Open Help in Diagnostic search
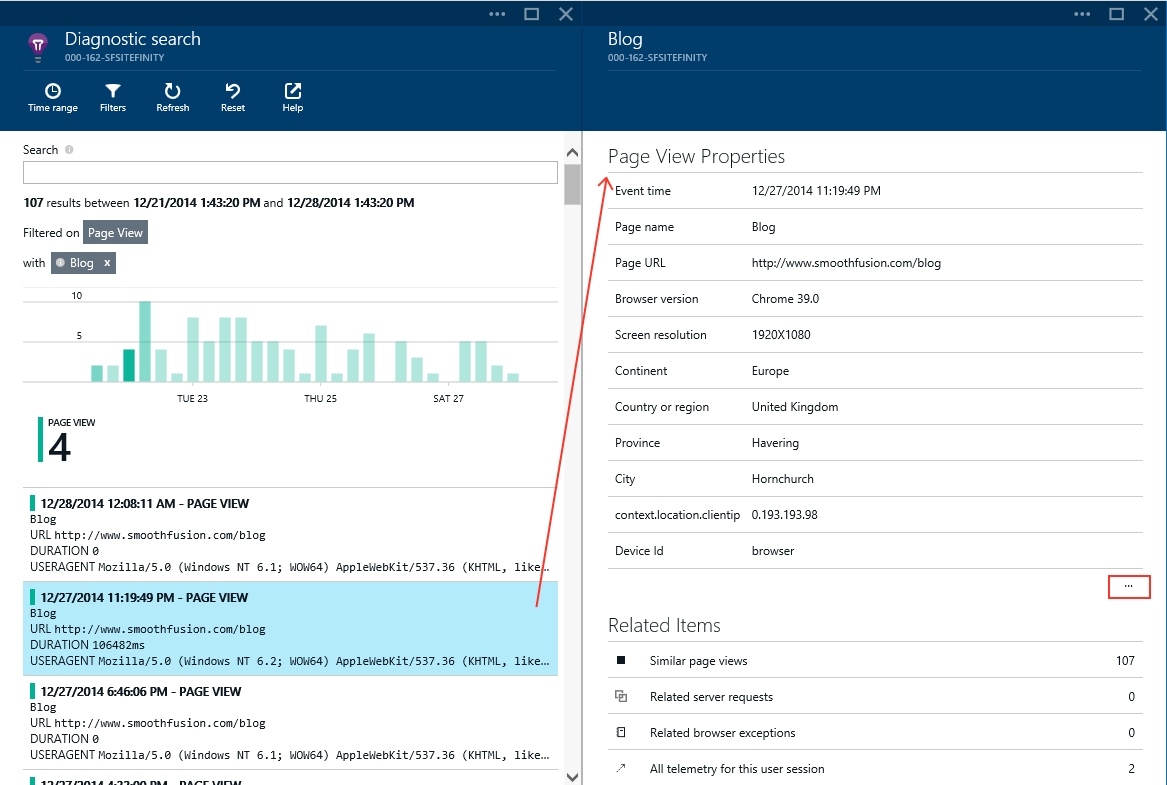This screenshot has height=785, width=1167. 292,97
